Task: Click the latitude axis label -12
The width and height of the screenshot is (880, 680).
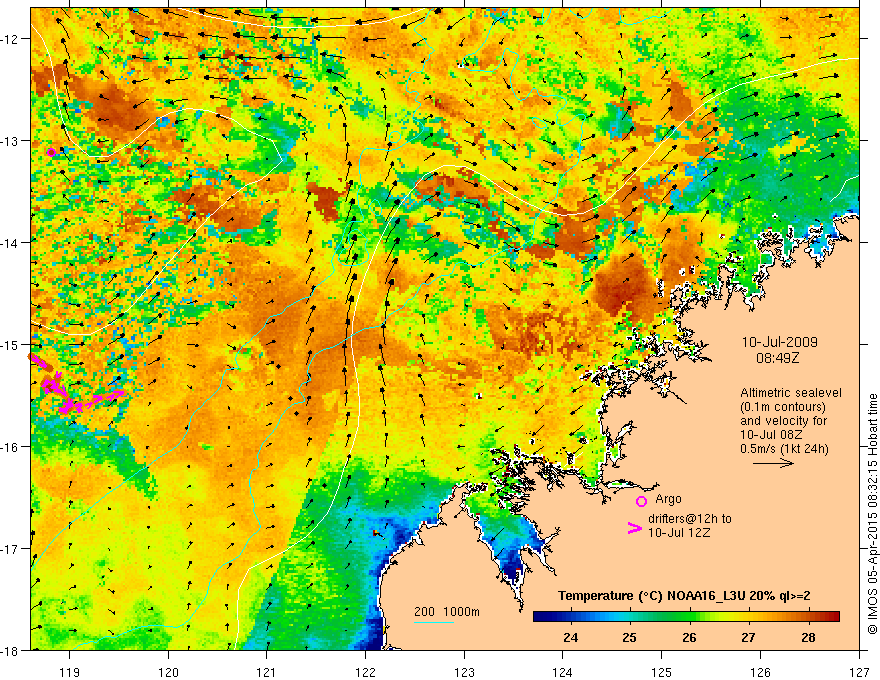Action: coord(11,39)
